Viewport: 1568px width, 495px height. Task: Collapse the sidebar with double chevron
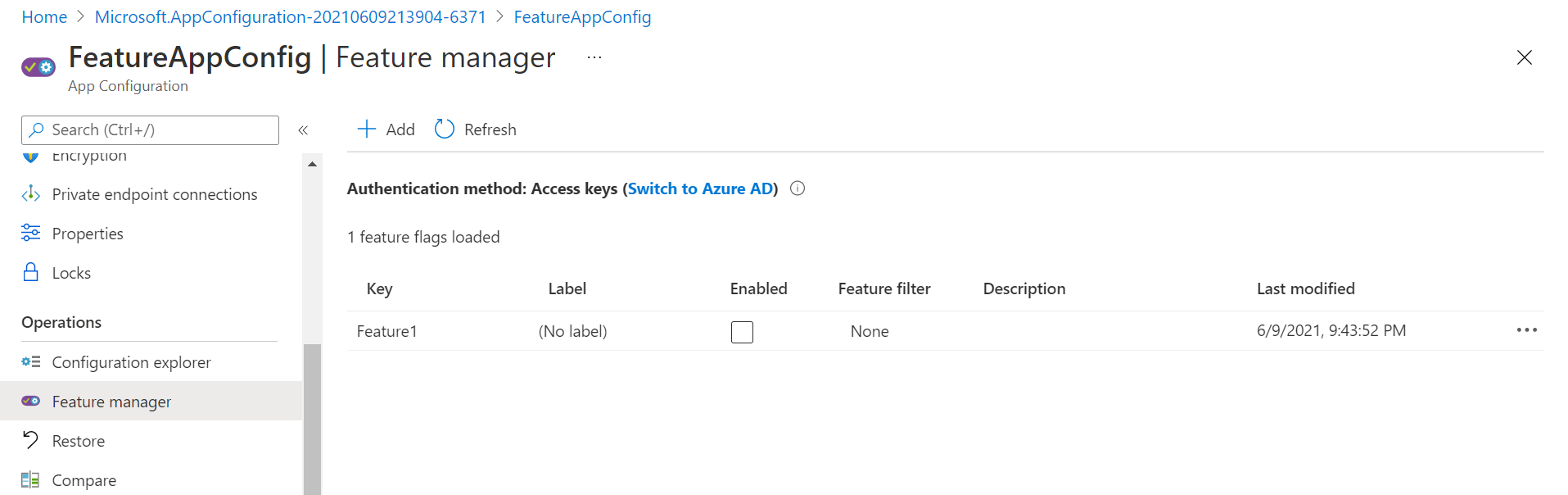pos(303,130)
